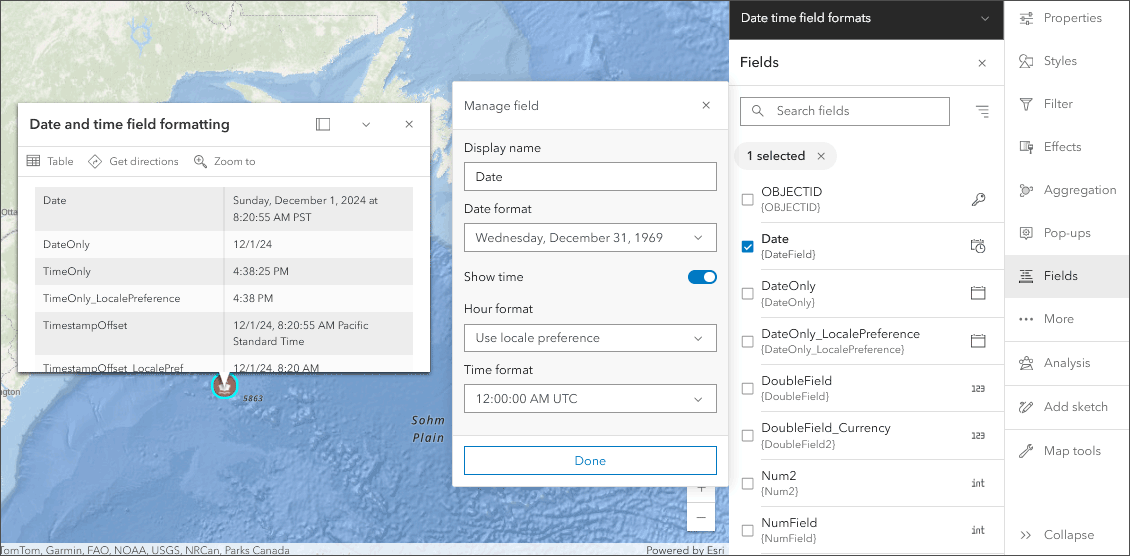Toggle the Show time switch
The width and height of the screenshot is (1130, 556).
(x=702, y=277)
